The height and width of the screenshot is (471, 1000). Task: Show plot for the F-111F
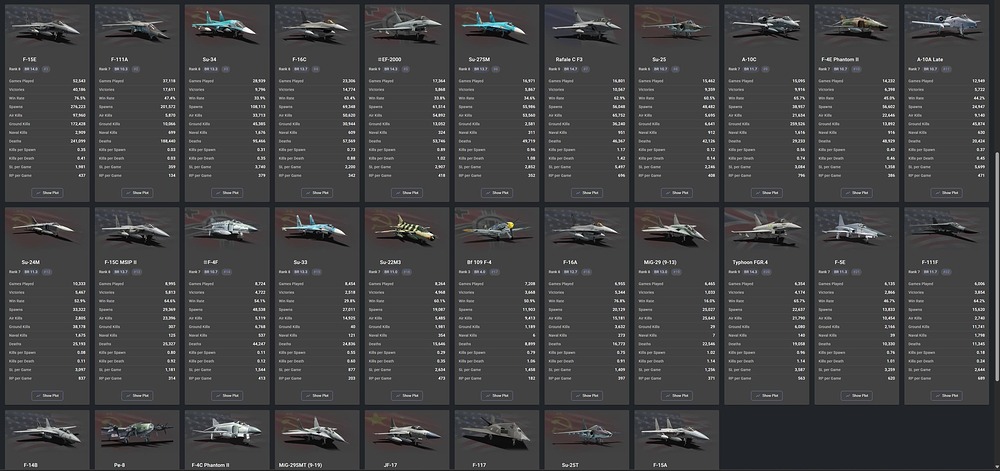[946, 396]
